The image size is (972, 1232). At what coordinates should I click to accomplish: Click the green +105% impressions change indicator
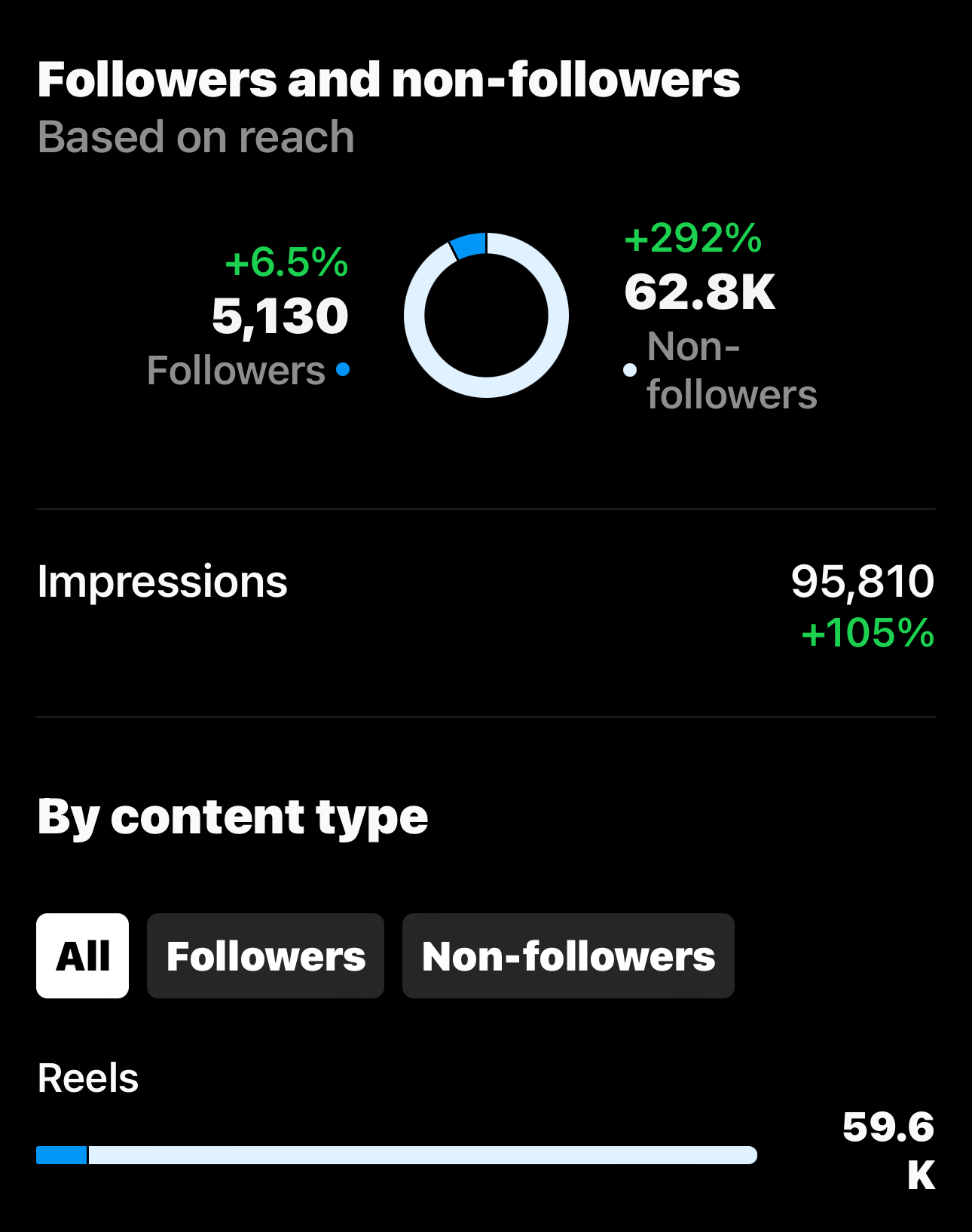tap(868, 637)
